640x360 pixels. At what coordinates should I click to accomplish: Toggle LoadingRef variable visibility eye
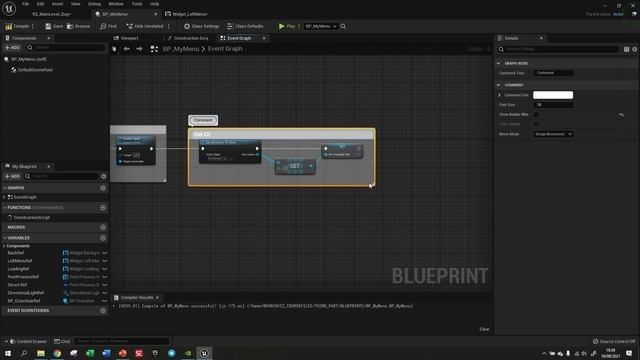tap(105, 269)
